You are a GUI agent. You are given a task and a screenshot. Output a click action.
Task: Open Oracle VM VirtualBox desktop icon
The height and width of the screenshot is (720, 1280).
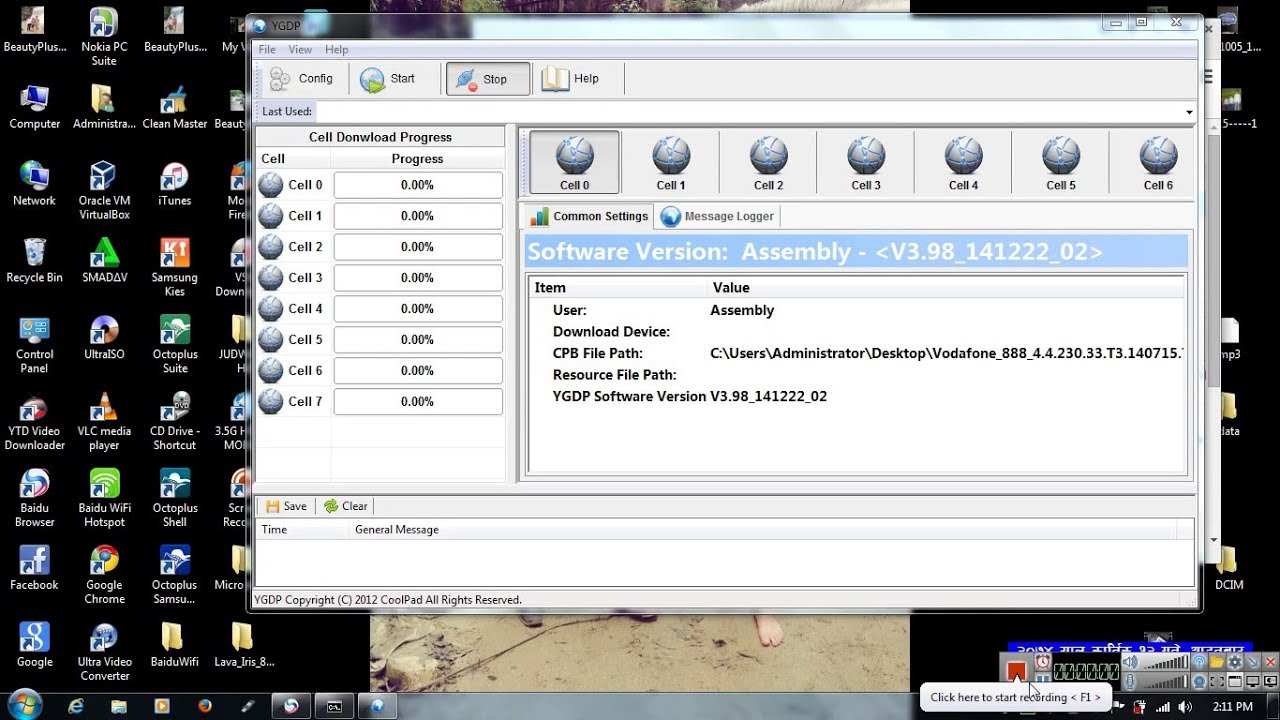(x=104, y=190)
